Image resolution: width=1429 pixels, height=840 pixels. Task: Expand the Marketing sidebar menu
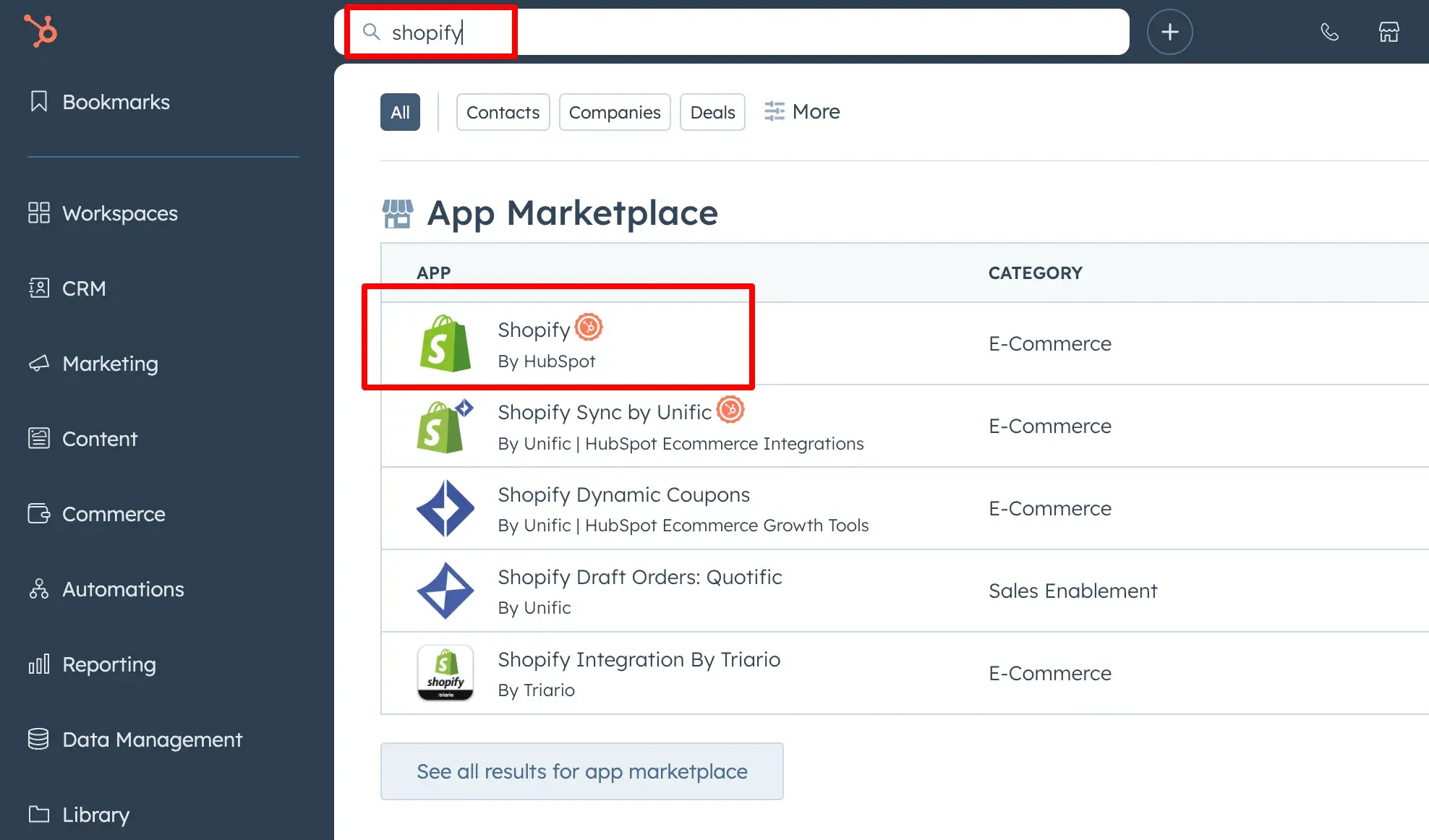tap(110, 364)
